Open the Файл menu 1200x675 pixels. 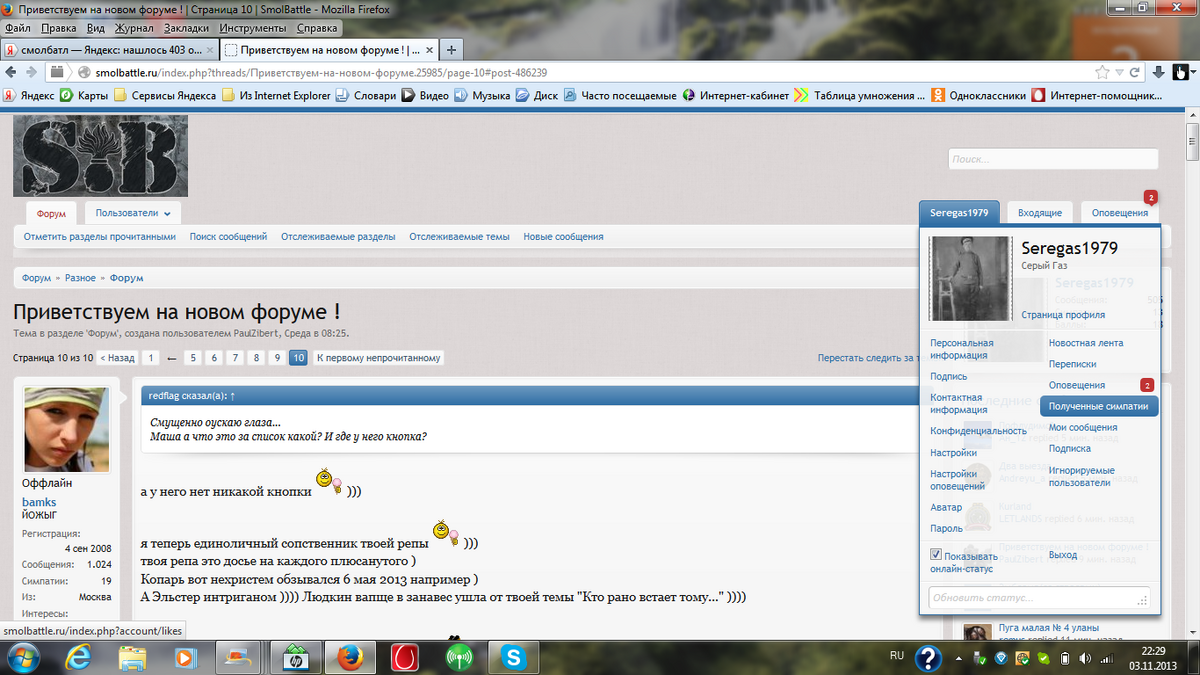pos(17,28)
